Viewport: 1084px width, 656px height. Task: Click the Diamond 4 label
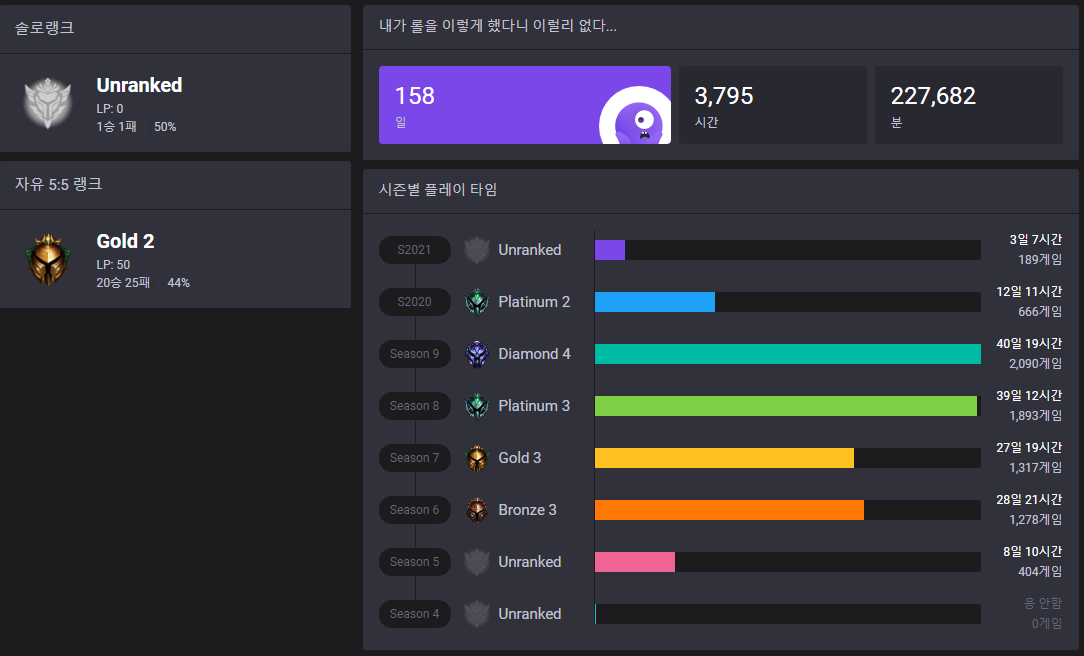click(x=534, y=354)
